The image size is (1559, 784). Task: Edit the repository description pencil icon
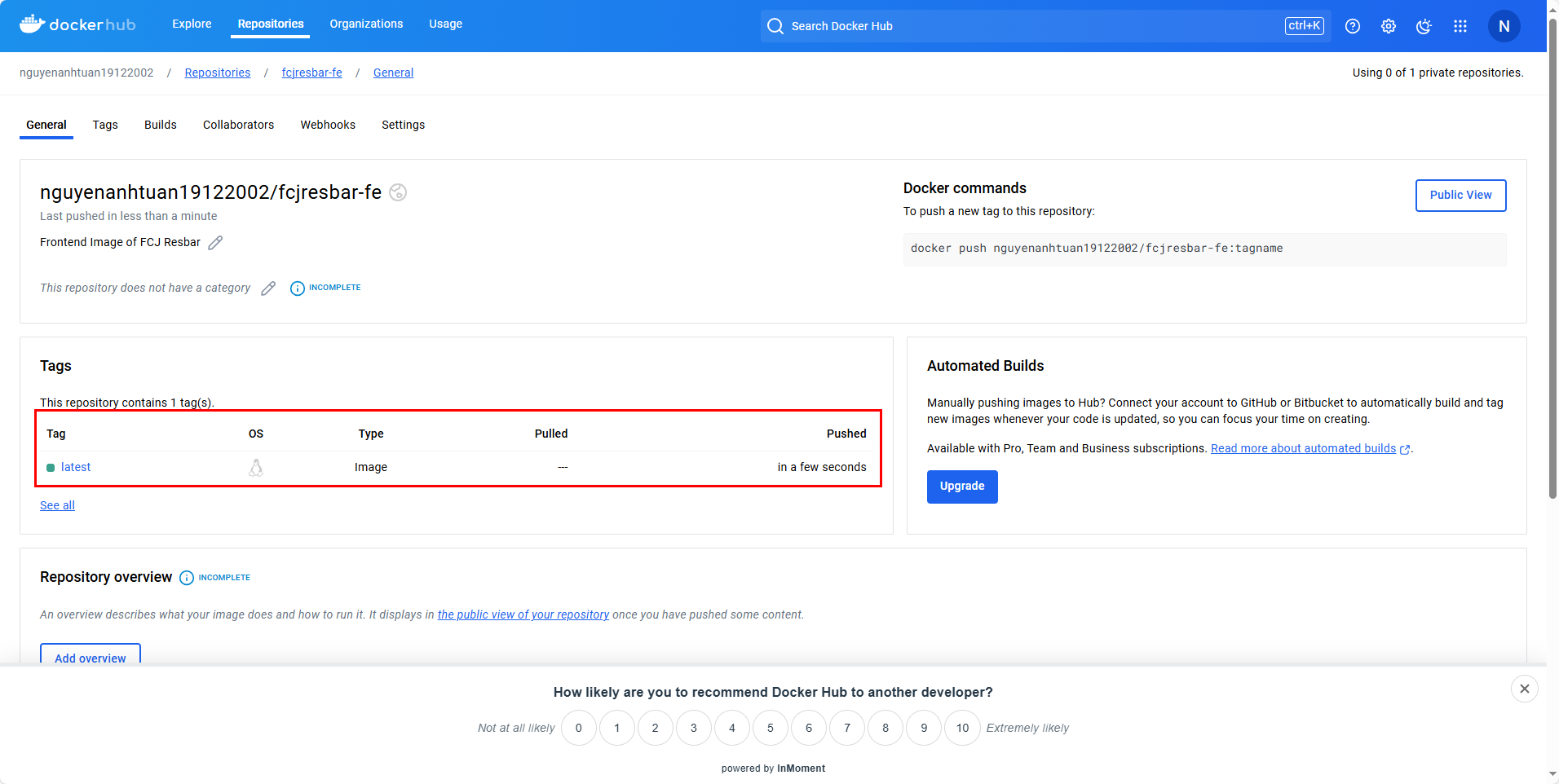(215, 243)
